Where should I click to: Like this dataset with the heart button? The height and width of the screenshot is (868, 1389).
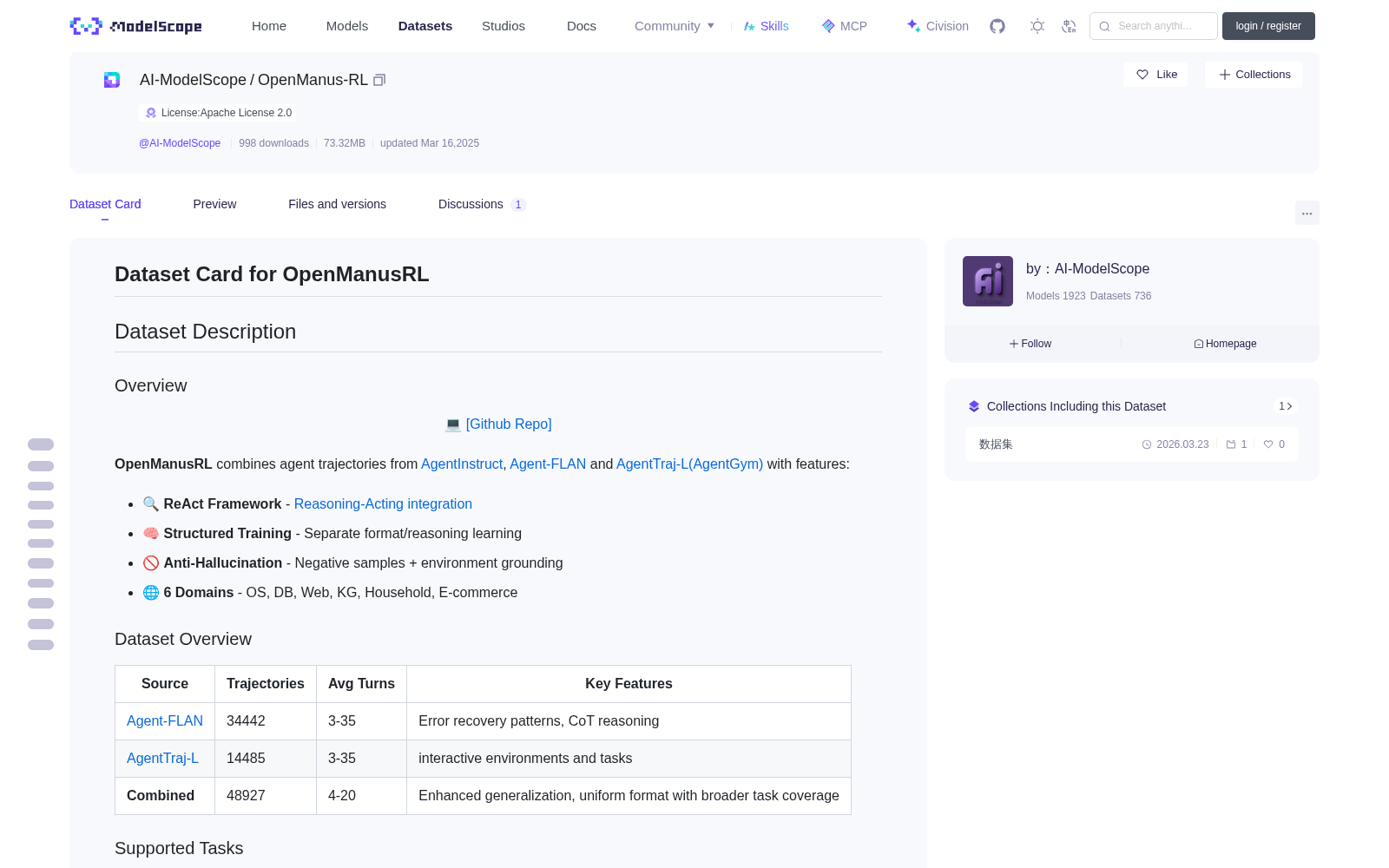(x=1156, y=75)
